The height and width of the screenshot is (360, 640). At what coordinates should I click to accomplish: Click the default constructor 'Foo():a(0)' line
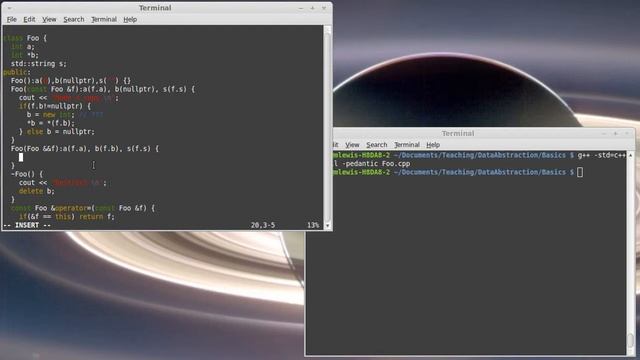point(71,80)
